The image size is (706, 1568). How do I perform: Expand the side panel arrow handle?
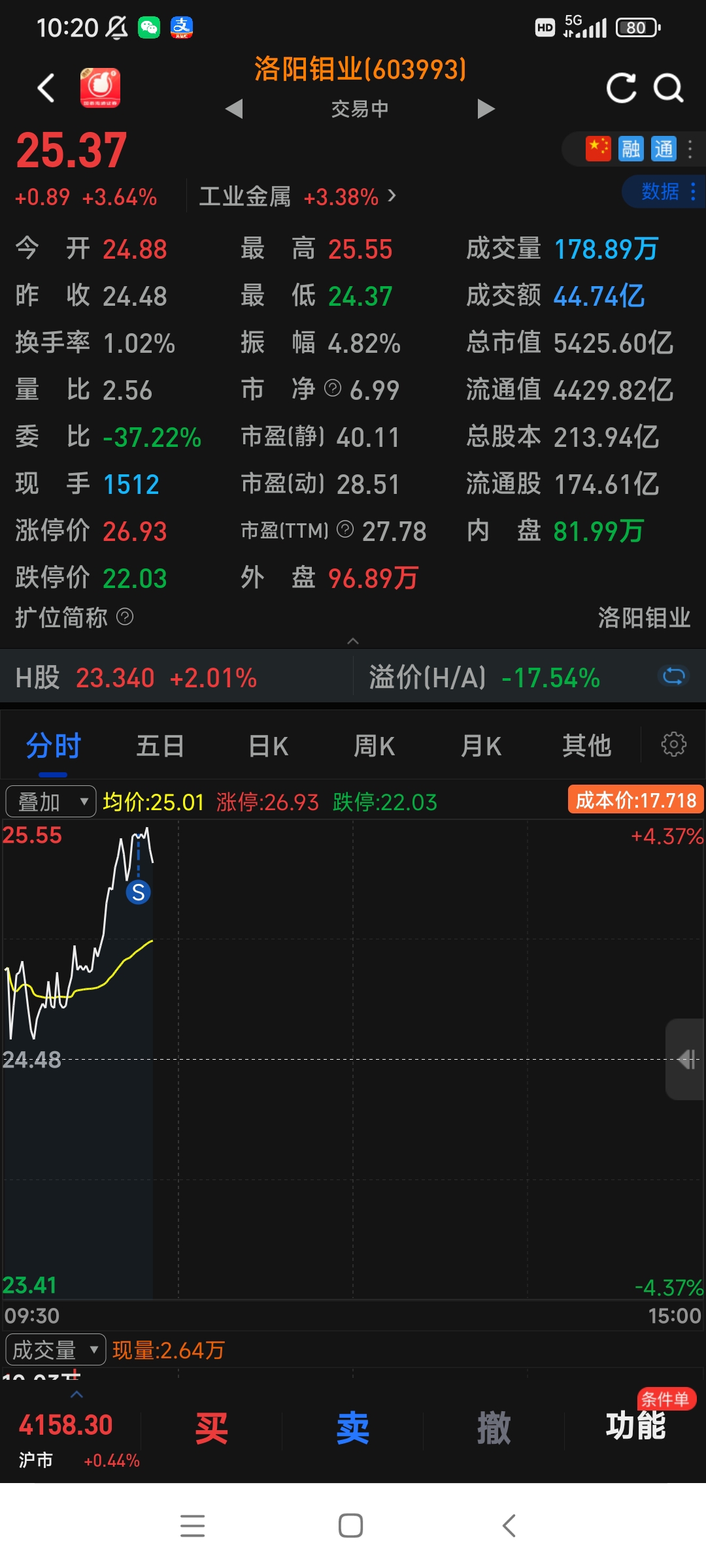tap(686, 1059)
